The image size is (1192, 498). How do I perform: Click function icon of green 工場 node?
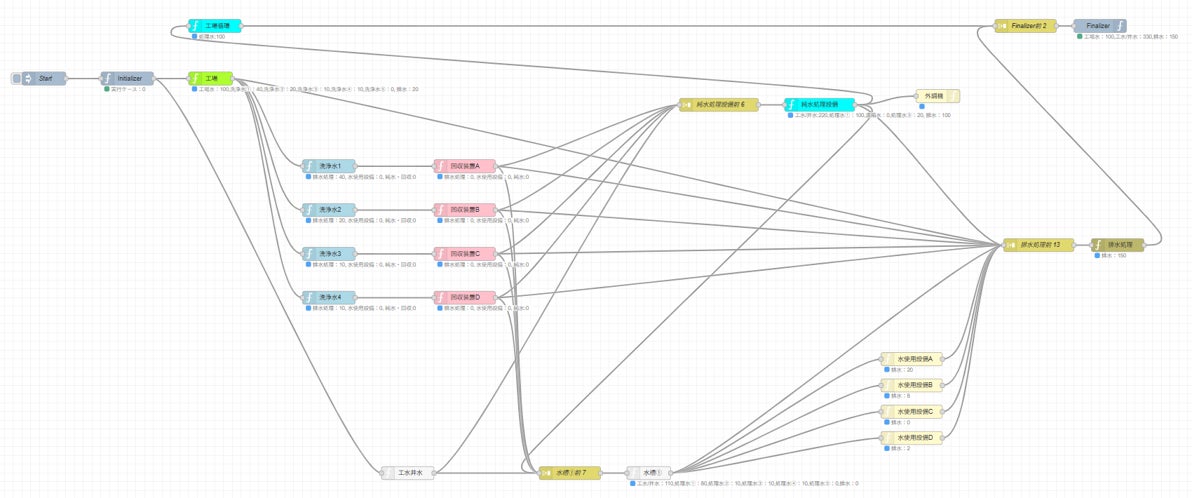pyautogui.click(x=195, y=78)
